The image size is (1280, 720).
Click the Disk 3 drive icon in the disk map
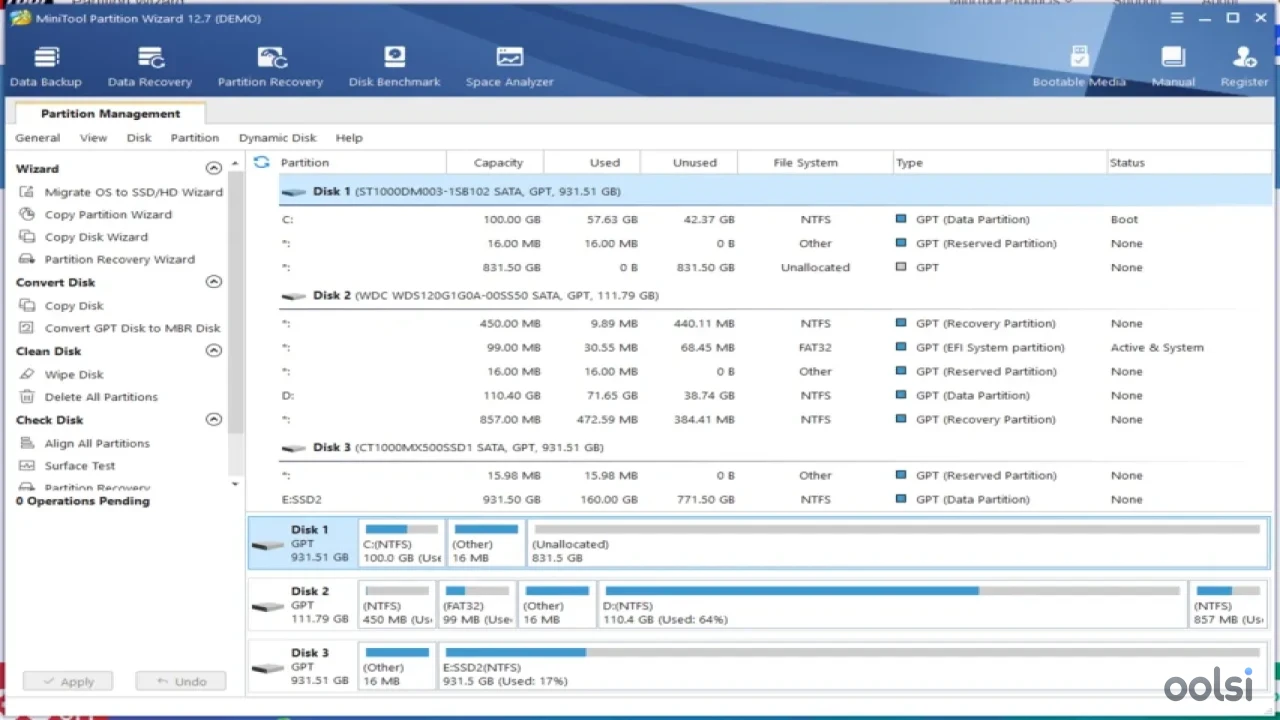click(268, 668)
